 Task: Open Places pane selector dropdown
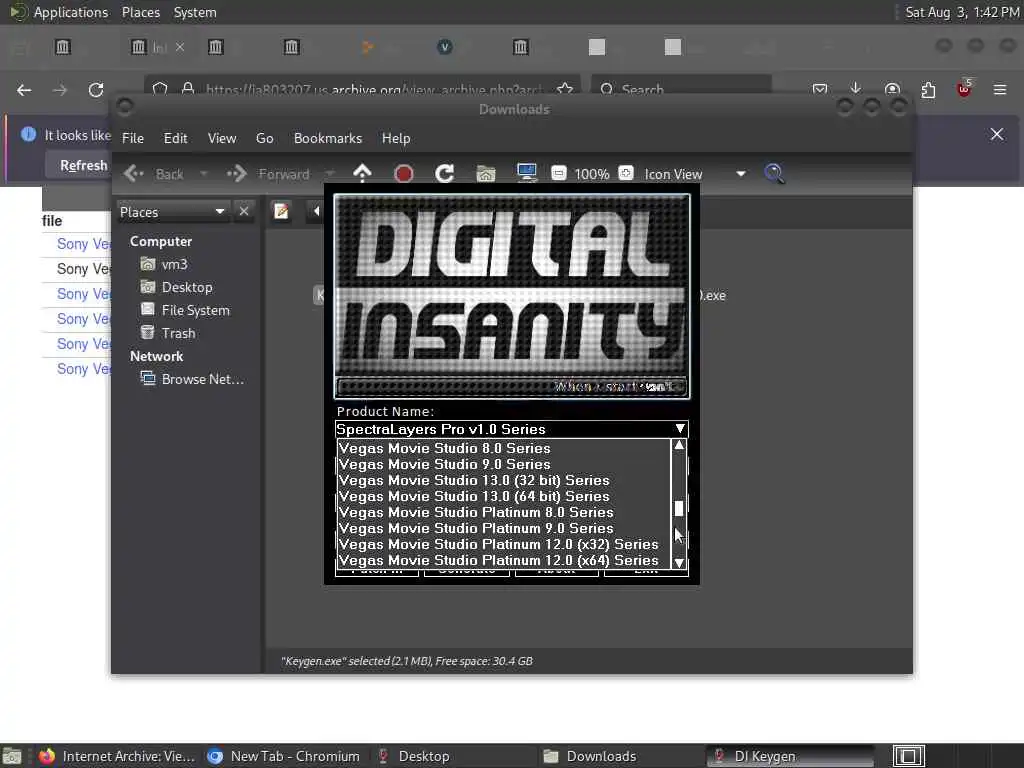[x=172, y=212]
